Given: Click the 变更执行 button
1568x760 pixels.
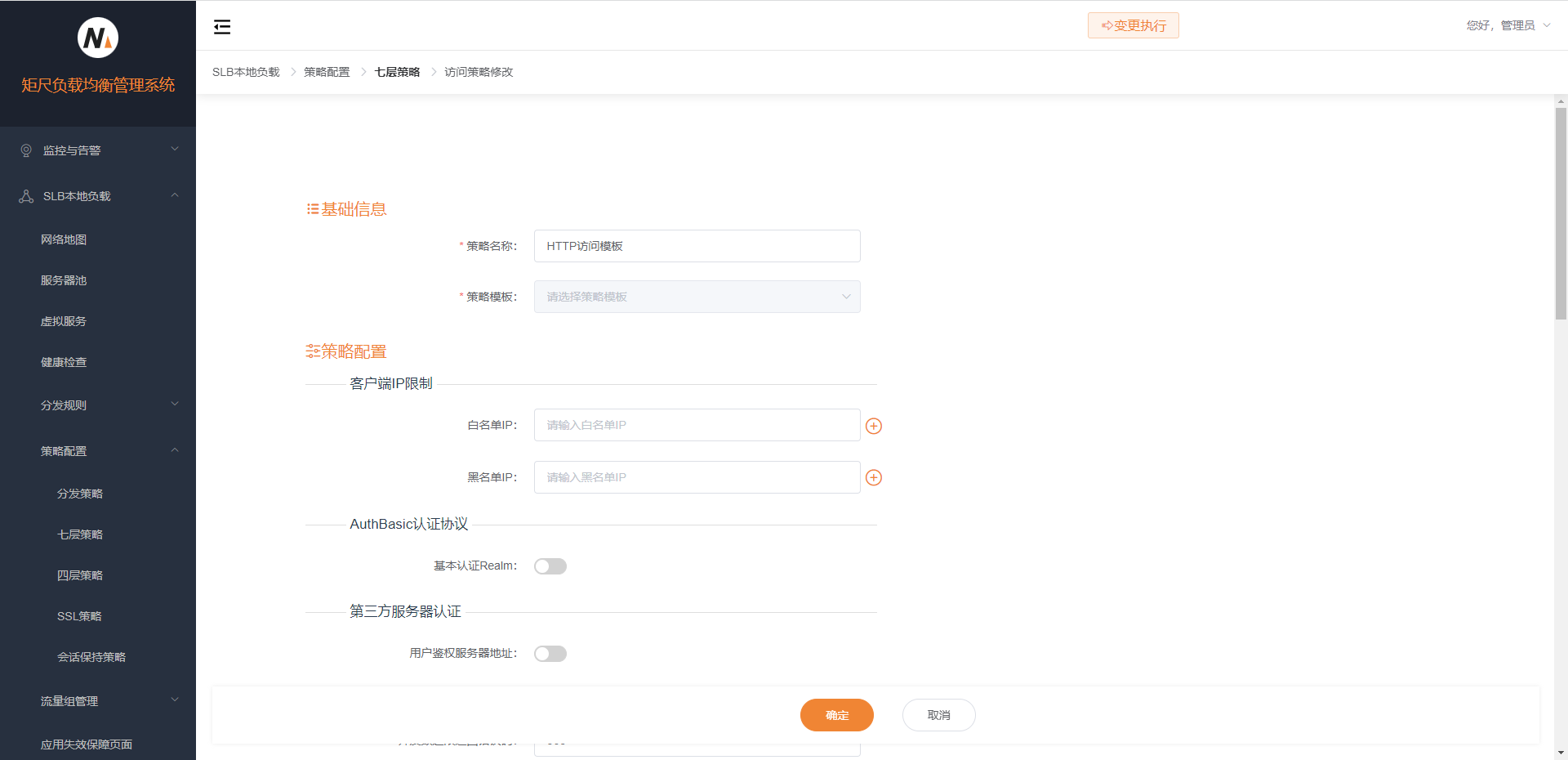Looking at the screenshot, I should tap(1134, 25).
